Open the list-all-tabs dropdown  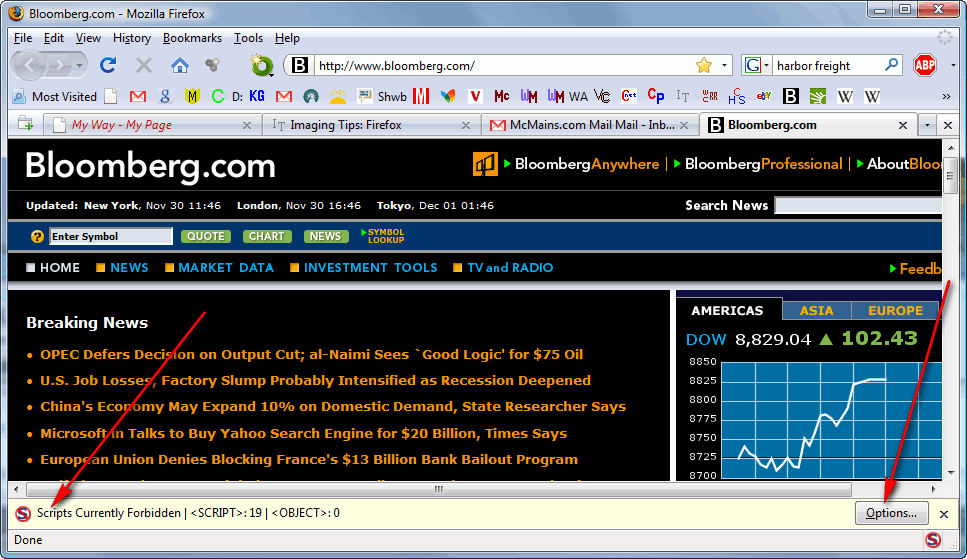(x=926, y=125)
